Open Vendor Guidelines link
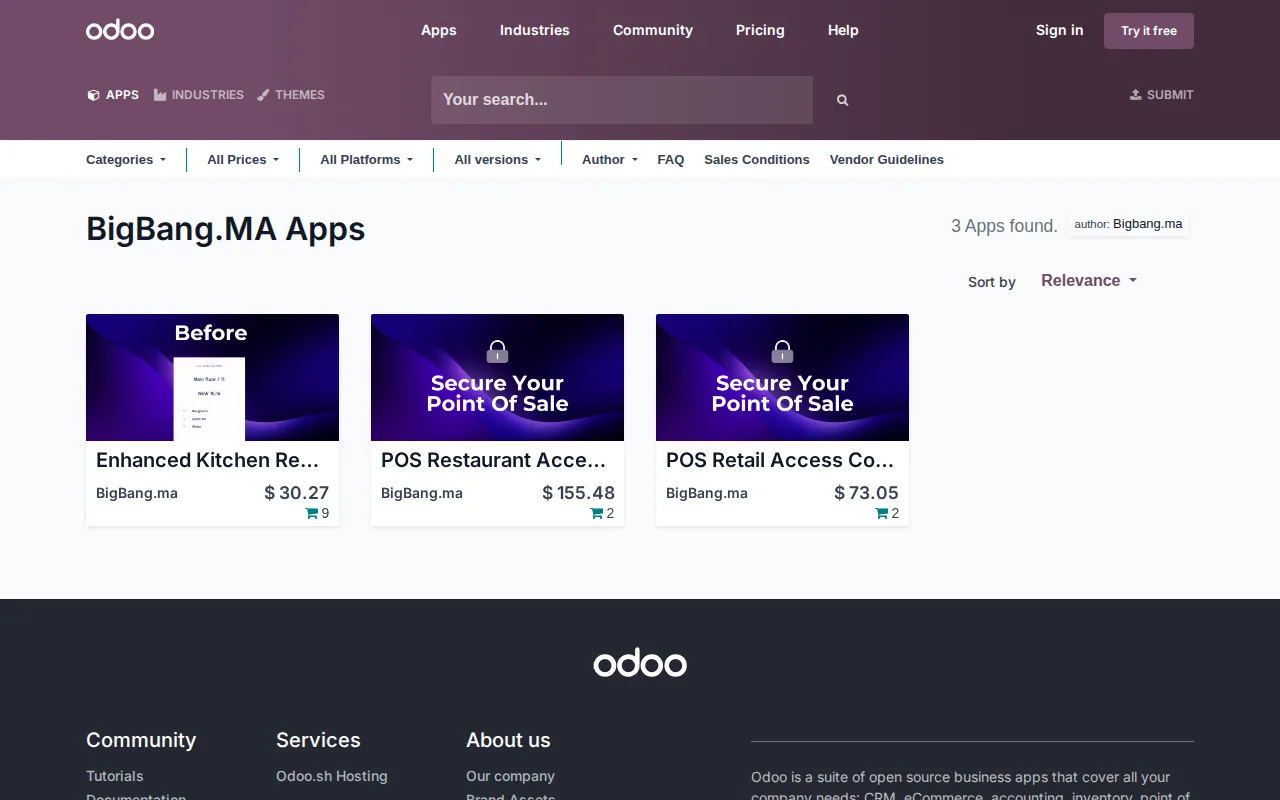Viewport: 1280px width, 800px height. [887, 160]
